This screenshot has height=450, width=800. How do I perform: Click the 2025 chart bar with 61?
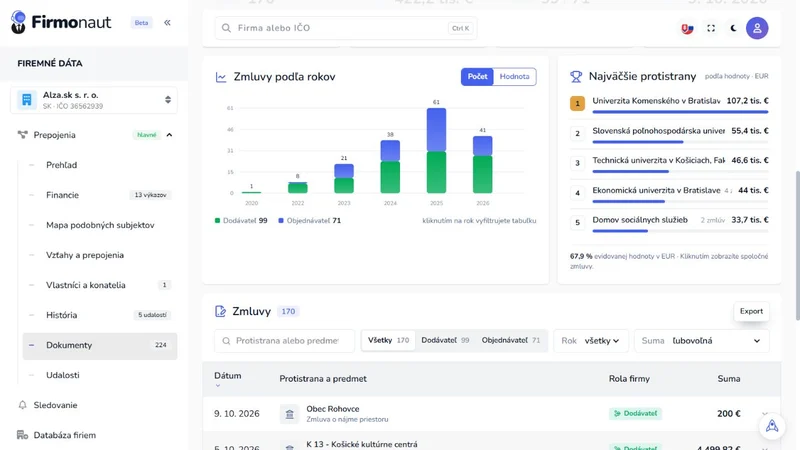point(436,151)
